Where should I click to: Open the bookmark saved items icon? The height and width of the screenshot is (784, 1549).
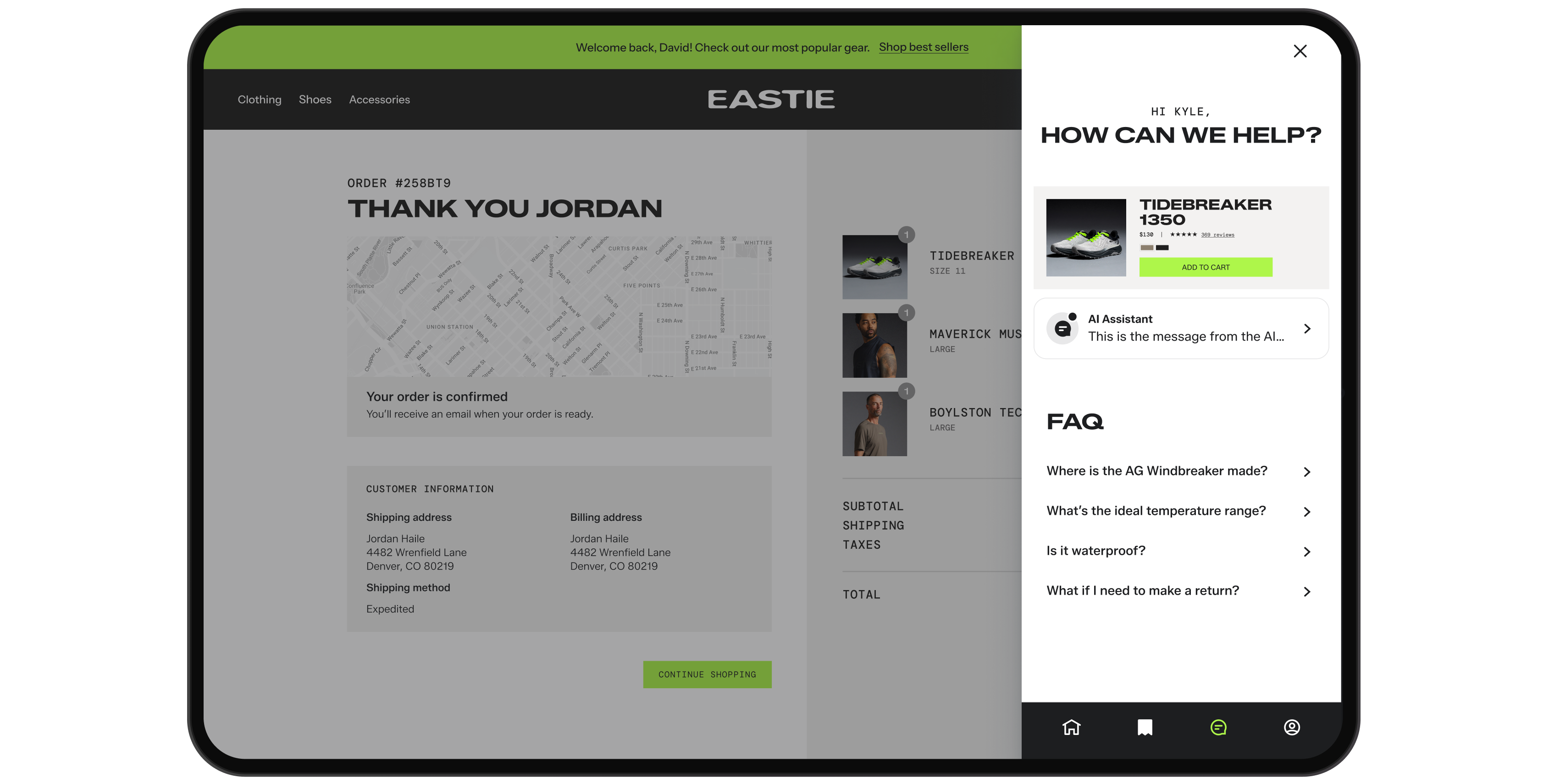[1145, 728]
